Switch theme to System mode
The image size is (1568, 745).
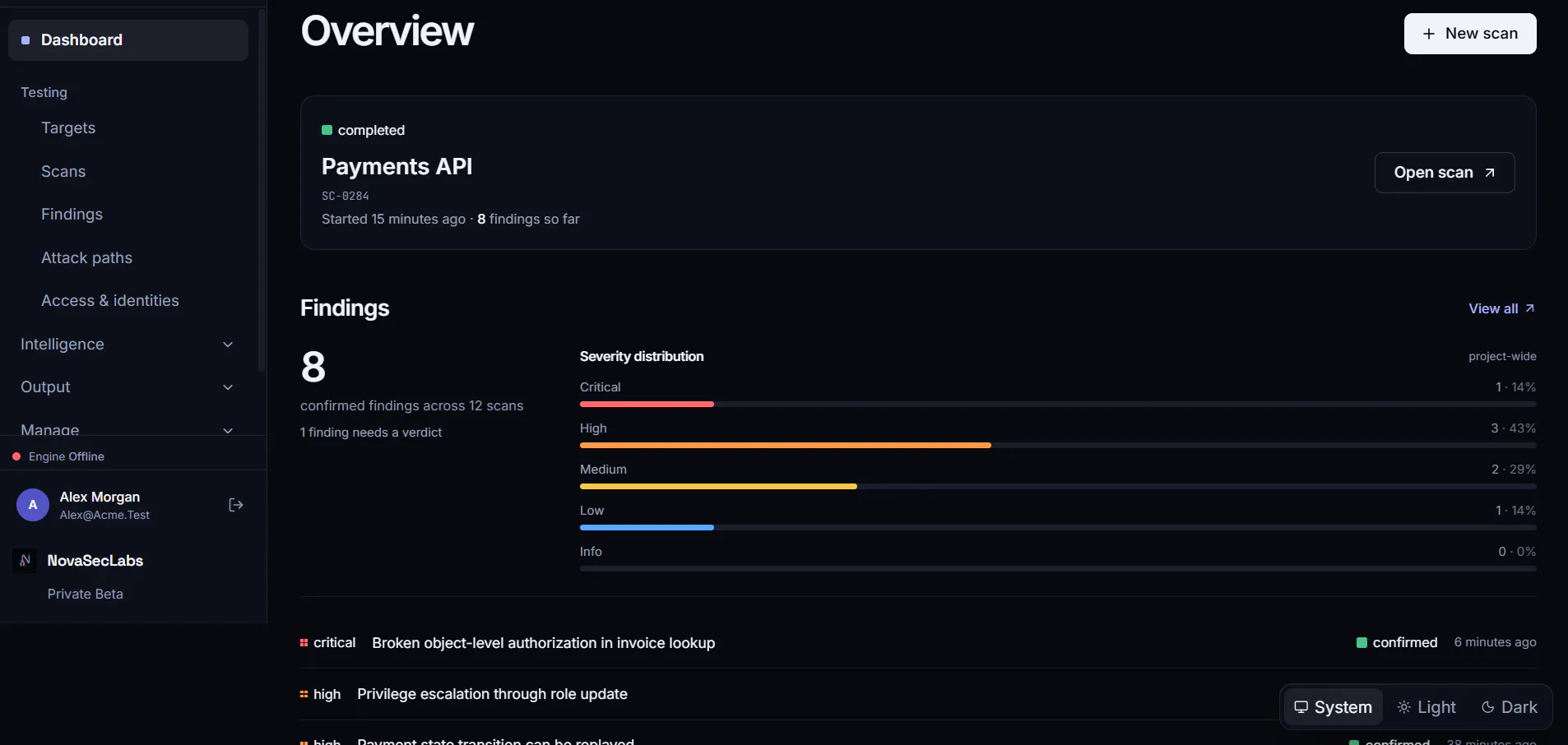[1334, 707]
